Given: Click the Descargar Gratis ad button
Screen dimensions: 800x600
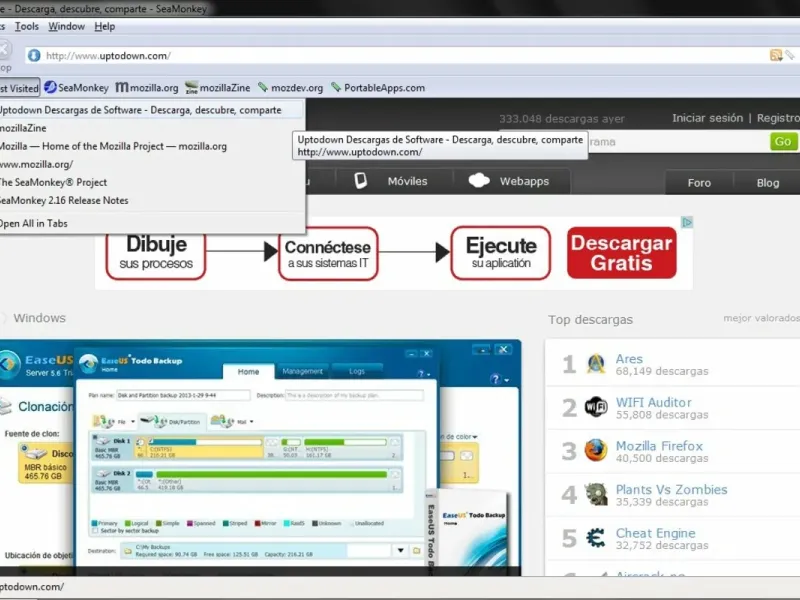Looking at the screenshot, I should tap(621, 253).
